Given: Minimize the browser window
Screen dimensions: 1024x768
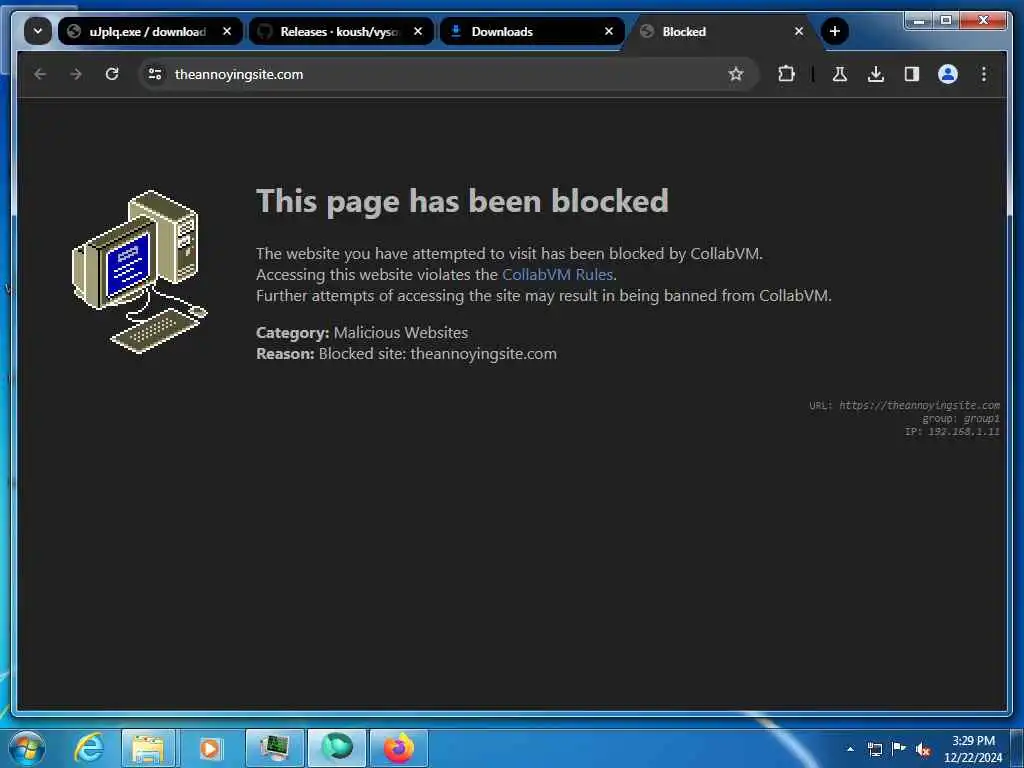Looking at the screenshot, I should pyautogui.click(x=919, y=20).
